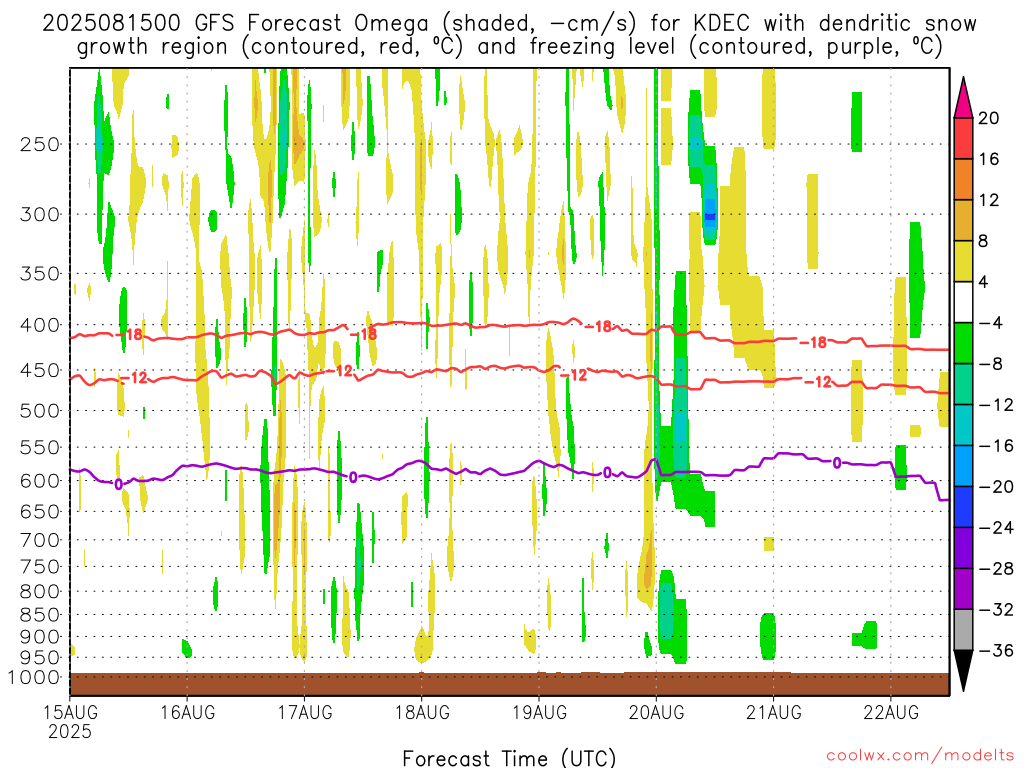Click the color bar value 8
This screenshot has width=1024, height=768.
pos(984,241)
